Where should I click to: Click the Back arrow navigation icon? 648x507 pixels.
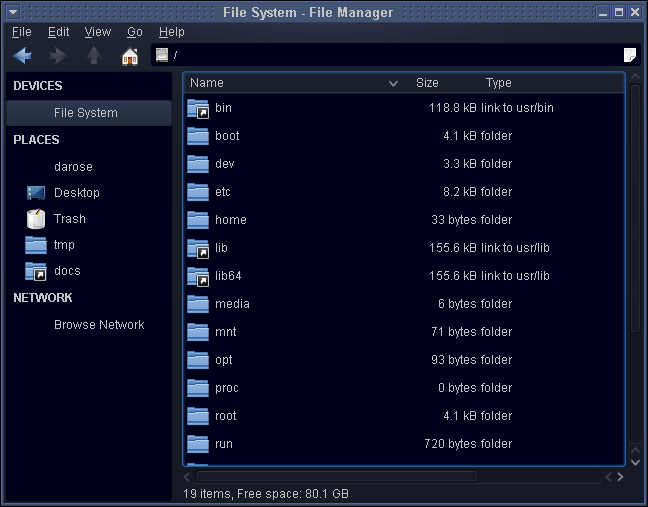(x=22, y=56)
